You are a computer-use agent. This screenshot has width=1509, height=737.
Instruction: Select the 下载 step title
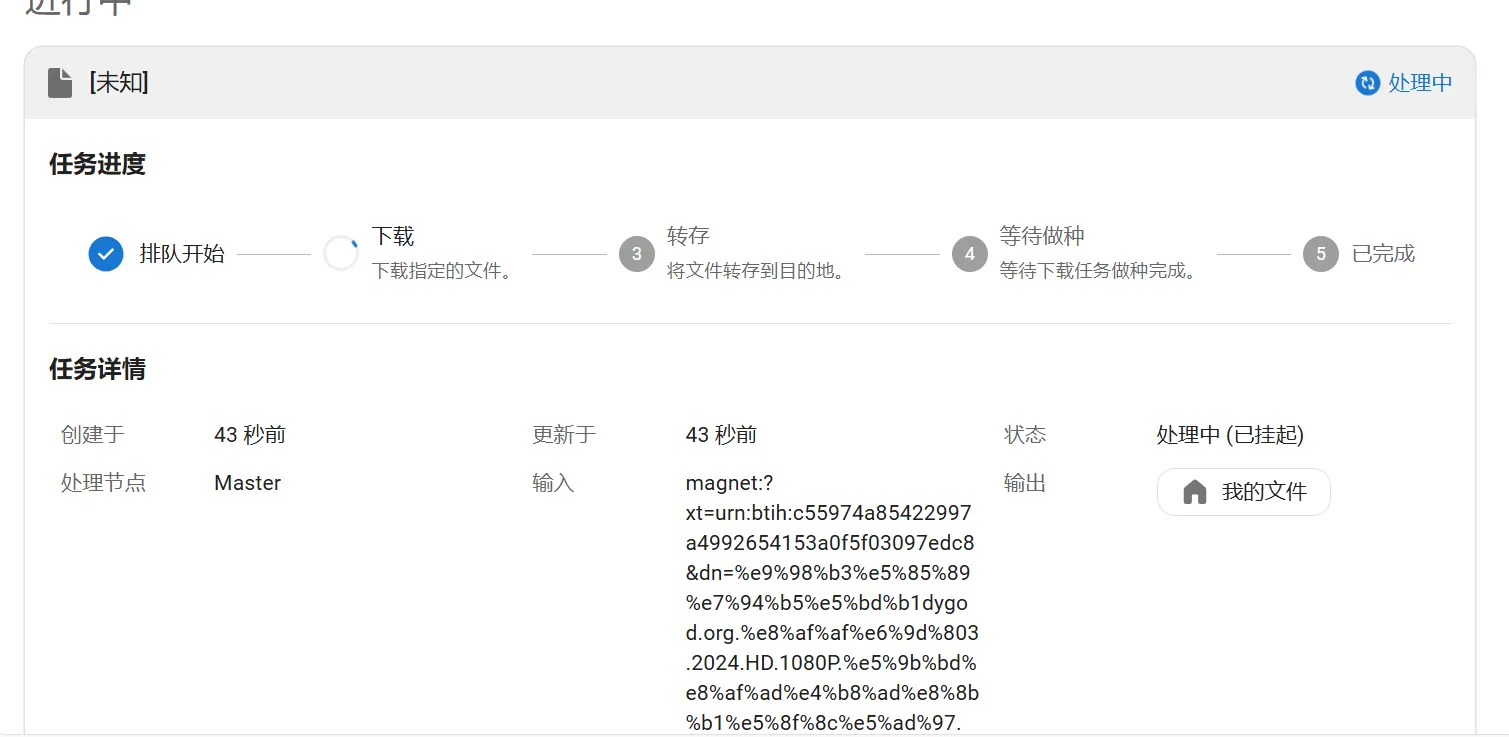click(393, 237)
